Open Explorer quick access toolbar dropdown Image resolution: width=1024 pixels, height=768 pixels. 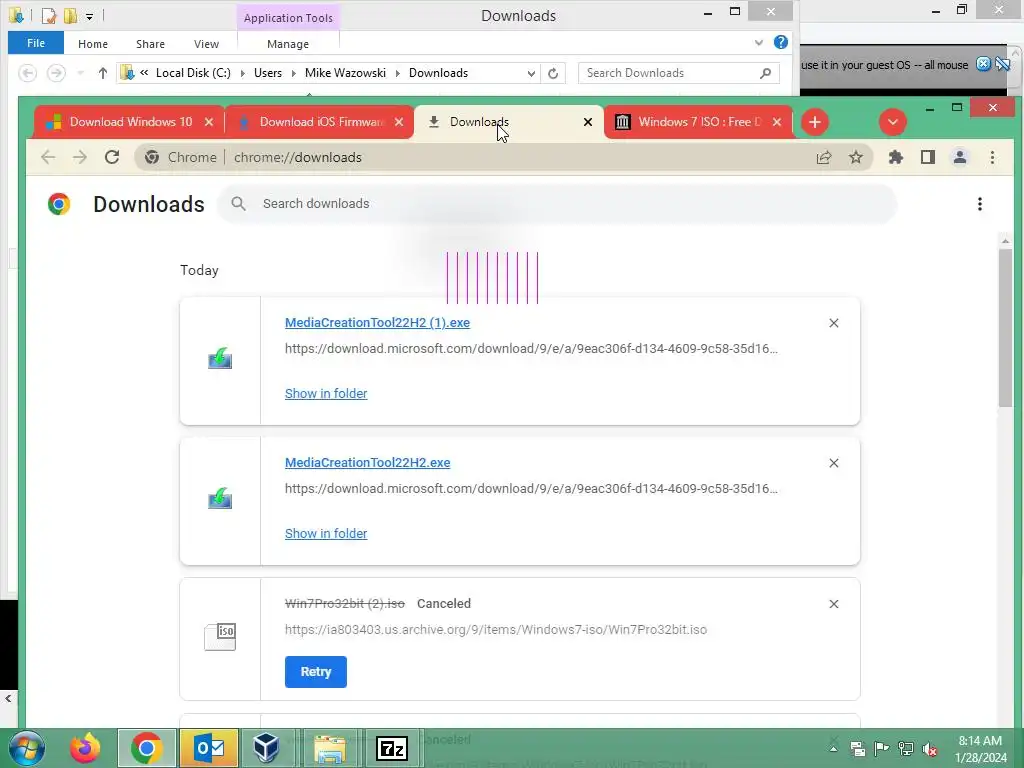click(89, 16)
